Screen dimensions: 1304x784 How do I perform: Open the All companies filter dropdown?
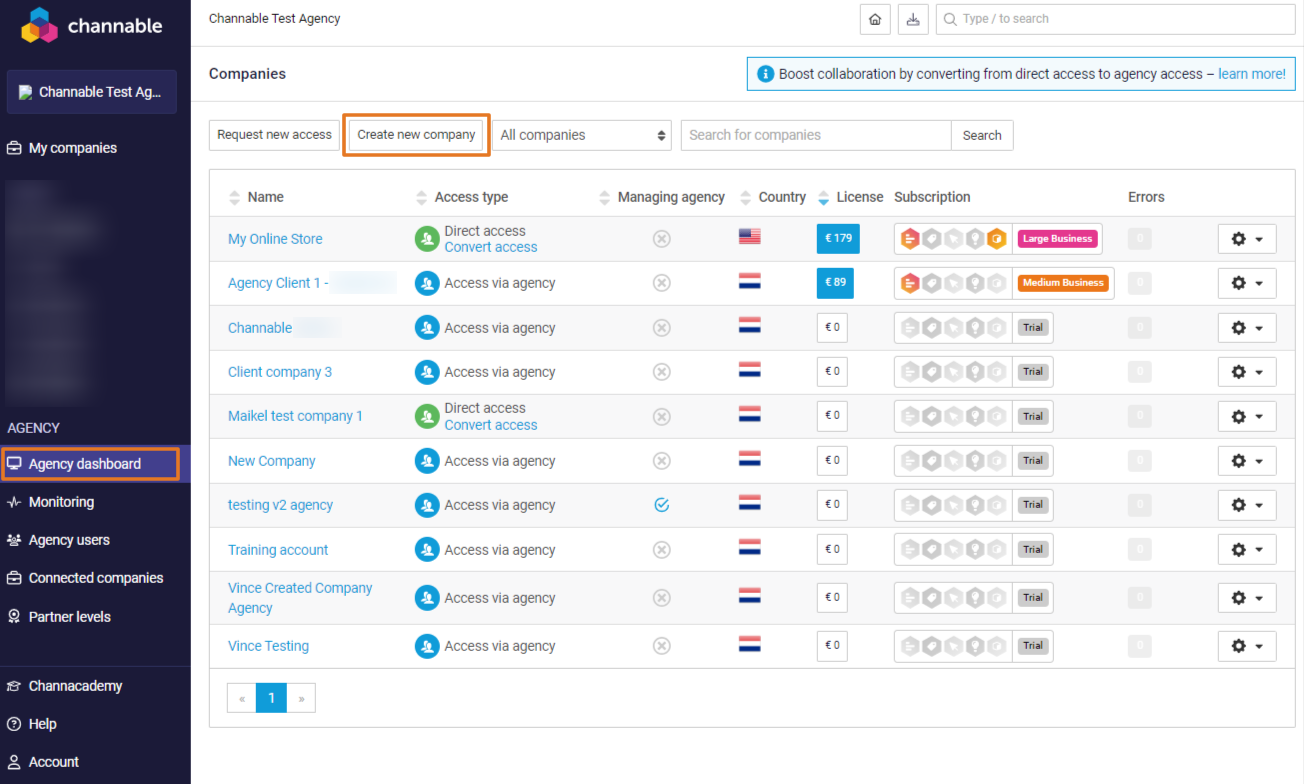pos(582,135)
